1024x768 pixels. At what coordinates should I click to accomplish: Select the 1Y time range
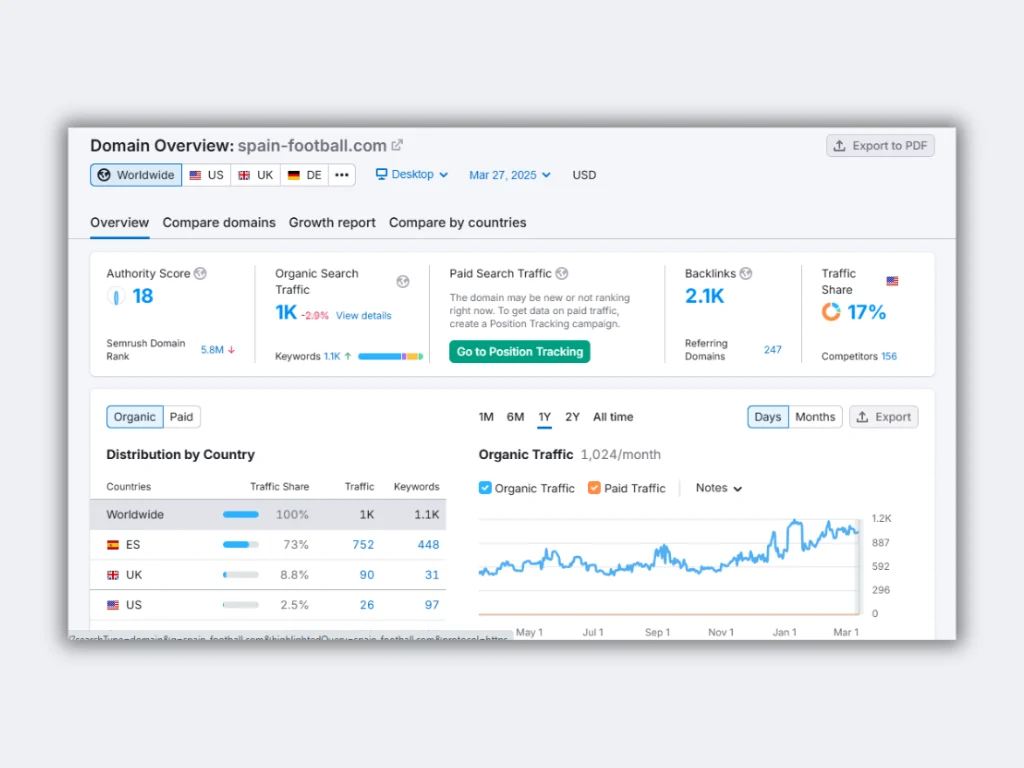coord(545,417)
